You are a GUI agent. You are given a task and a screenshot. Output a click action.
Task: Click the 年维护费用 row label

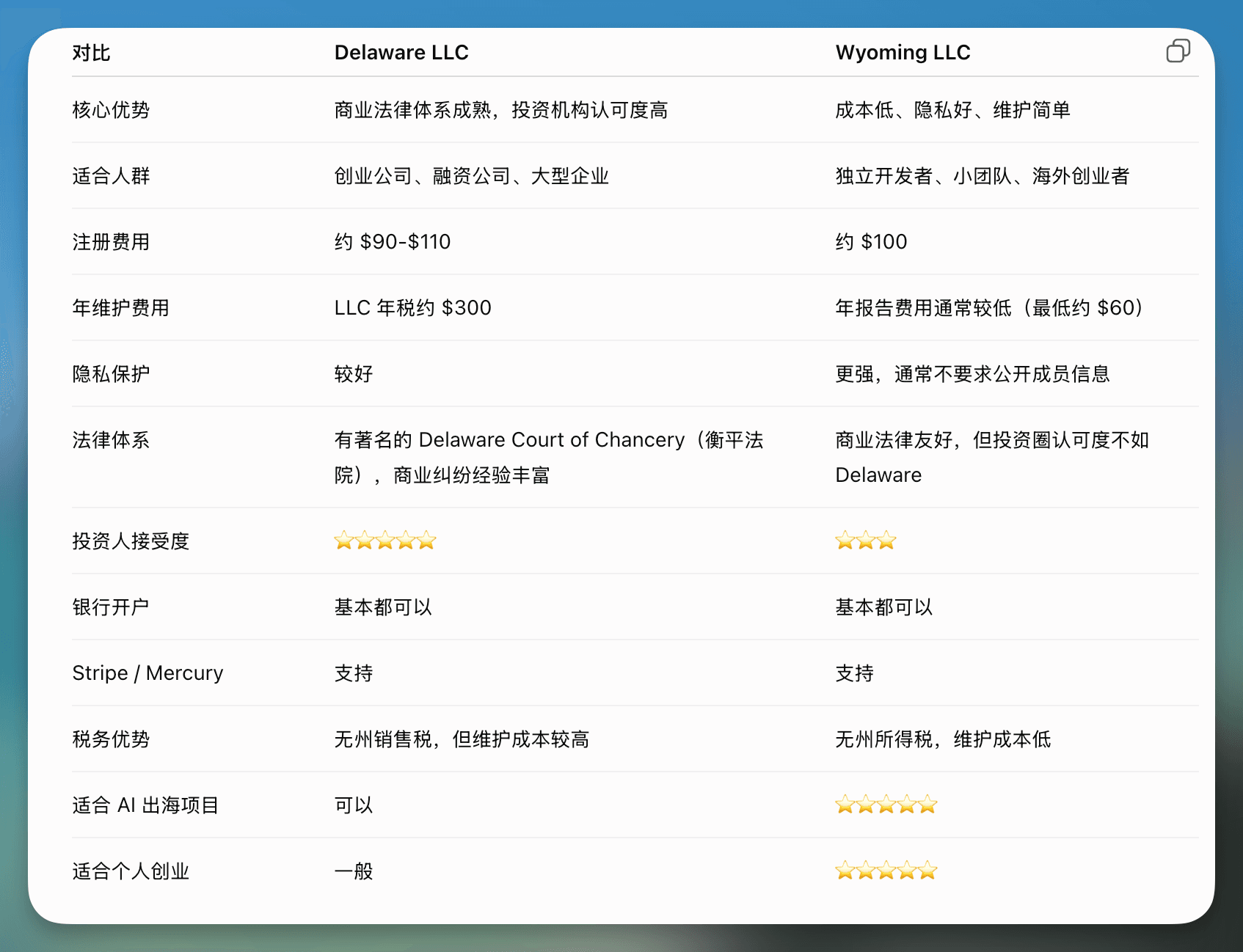(x=120, y=308)
